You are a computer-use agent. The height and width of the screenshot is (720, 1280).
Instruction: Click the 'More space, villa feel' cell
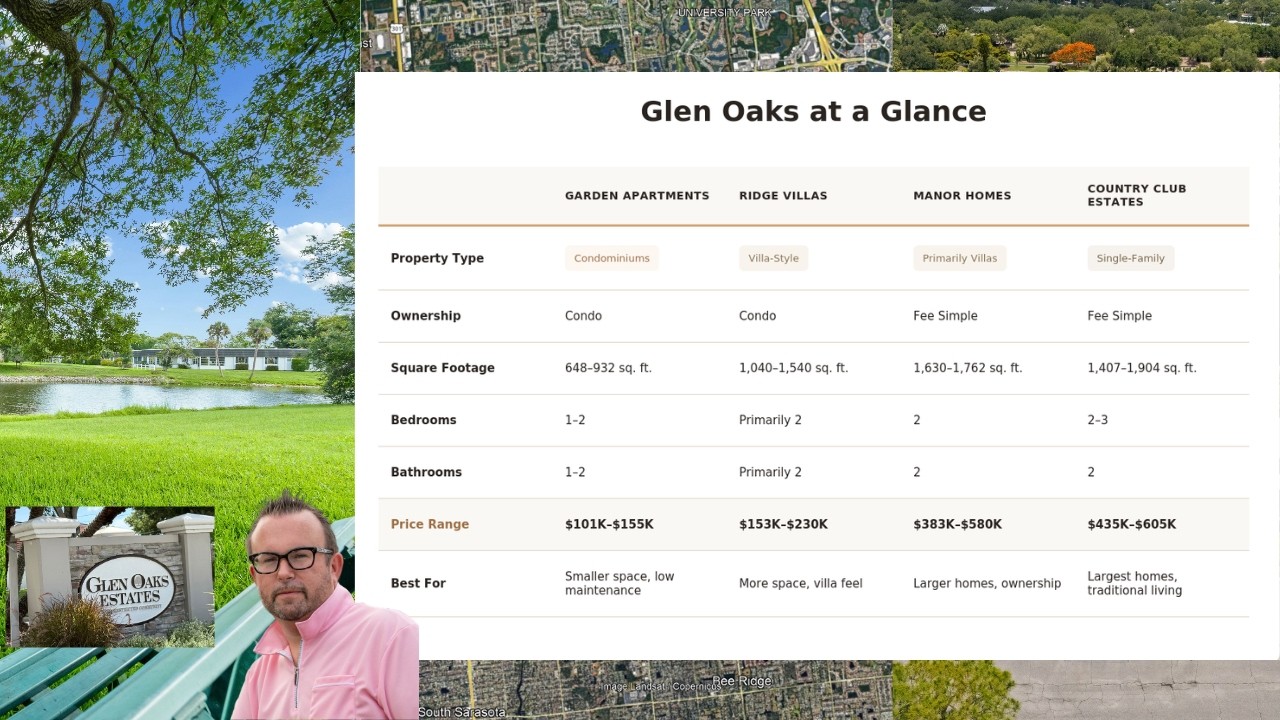pyautogui.click(x=800, y=583)
